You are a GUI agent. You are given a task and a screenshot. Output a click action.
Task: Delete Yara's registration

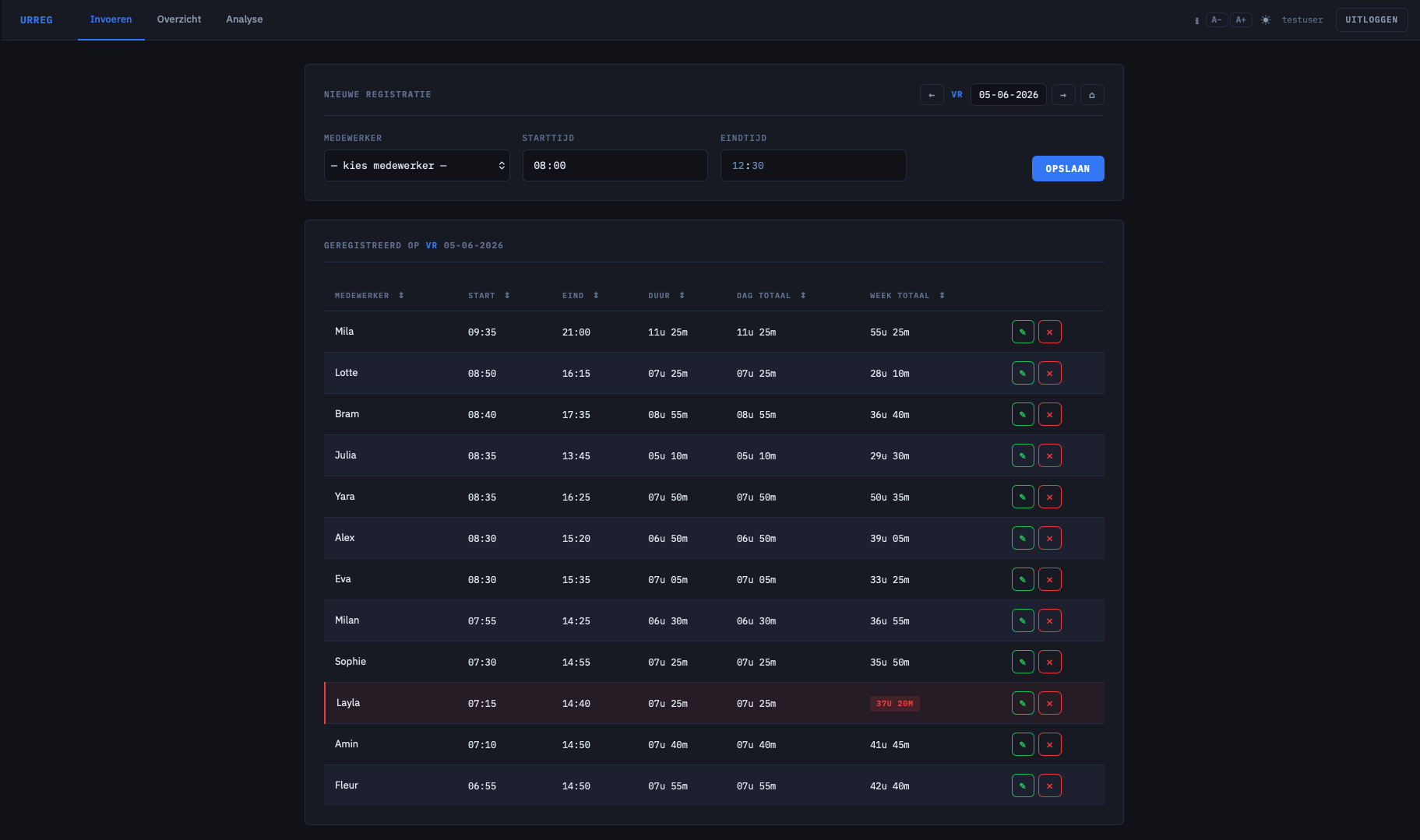click(1050, 497)
